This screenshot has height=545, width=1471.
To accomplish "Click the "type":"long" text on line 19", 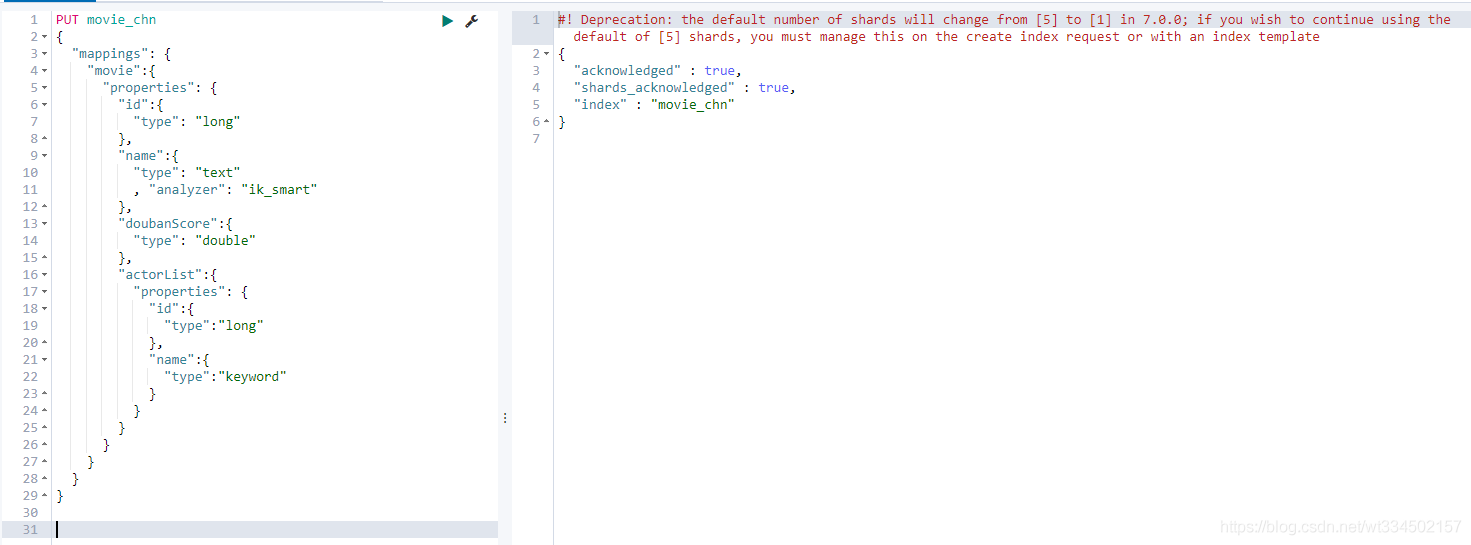I will coord(214,326).
